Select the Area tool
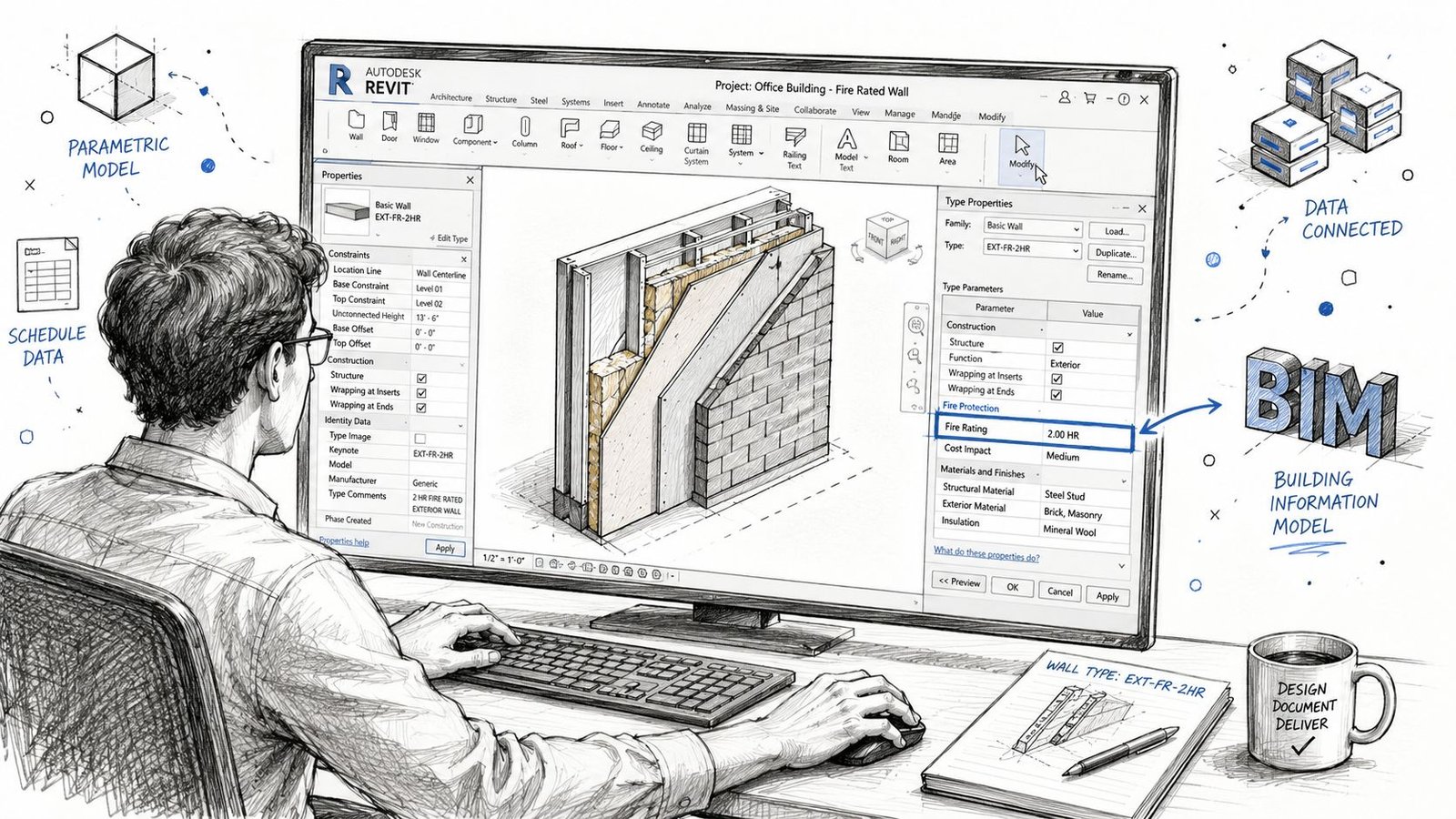The width and height of the screenshot is (1456, 819). [948, 148]
